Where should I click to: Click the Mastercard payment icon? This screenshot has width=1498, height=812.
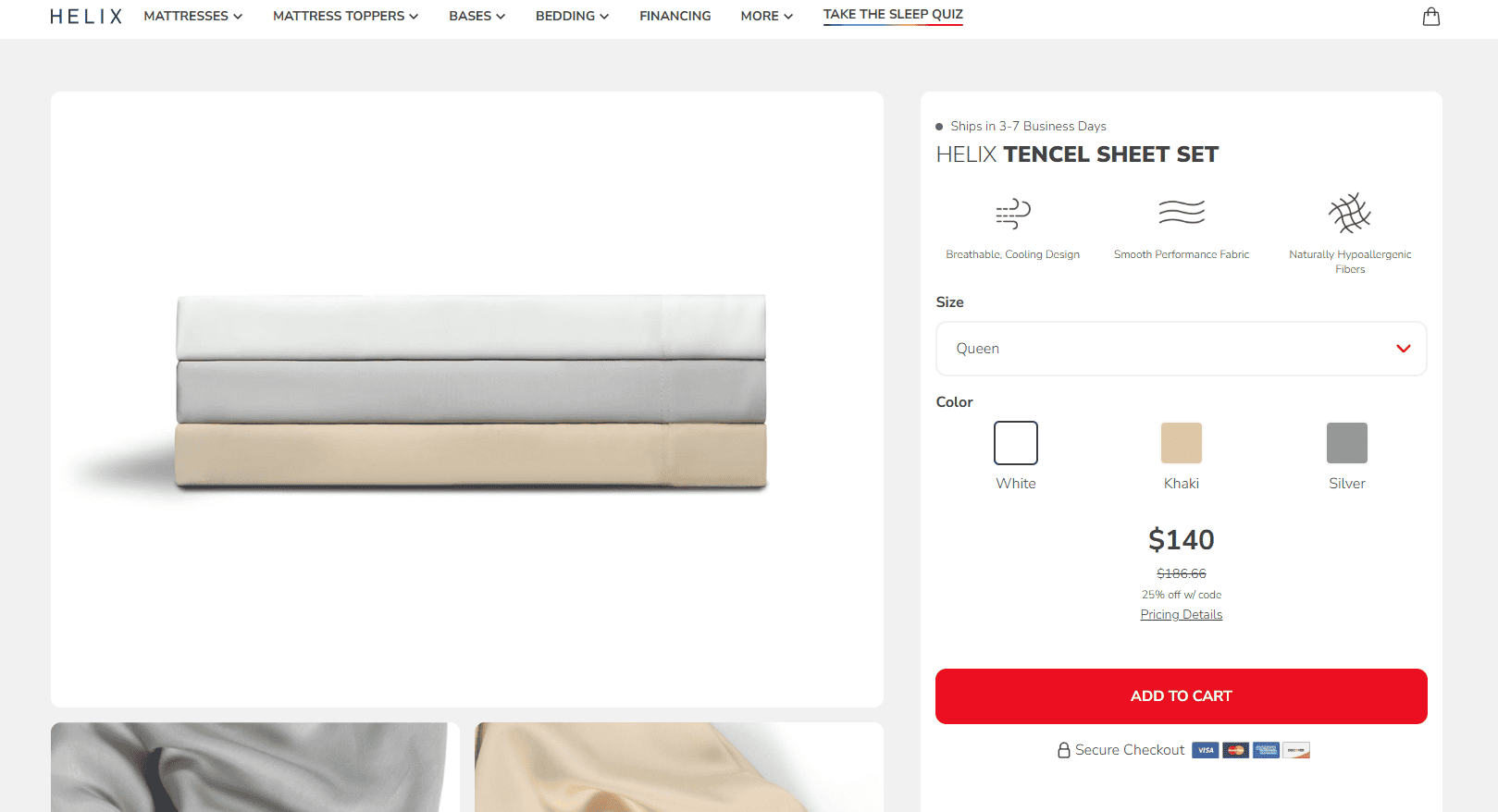[x=1235, y=750]
